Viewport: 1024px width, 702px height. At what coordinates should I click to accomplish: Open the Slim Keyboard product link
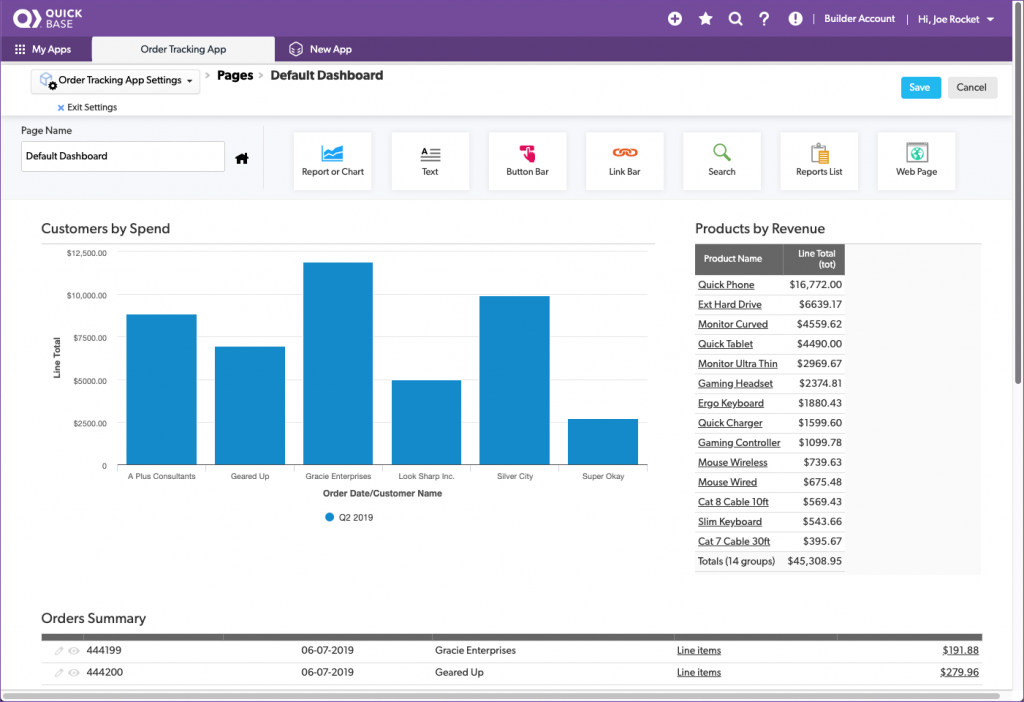point(729,522)
